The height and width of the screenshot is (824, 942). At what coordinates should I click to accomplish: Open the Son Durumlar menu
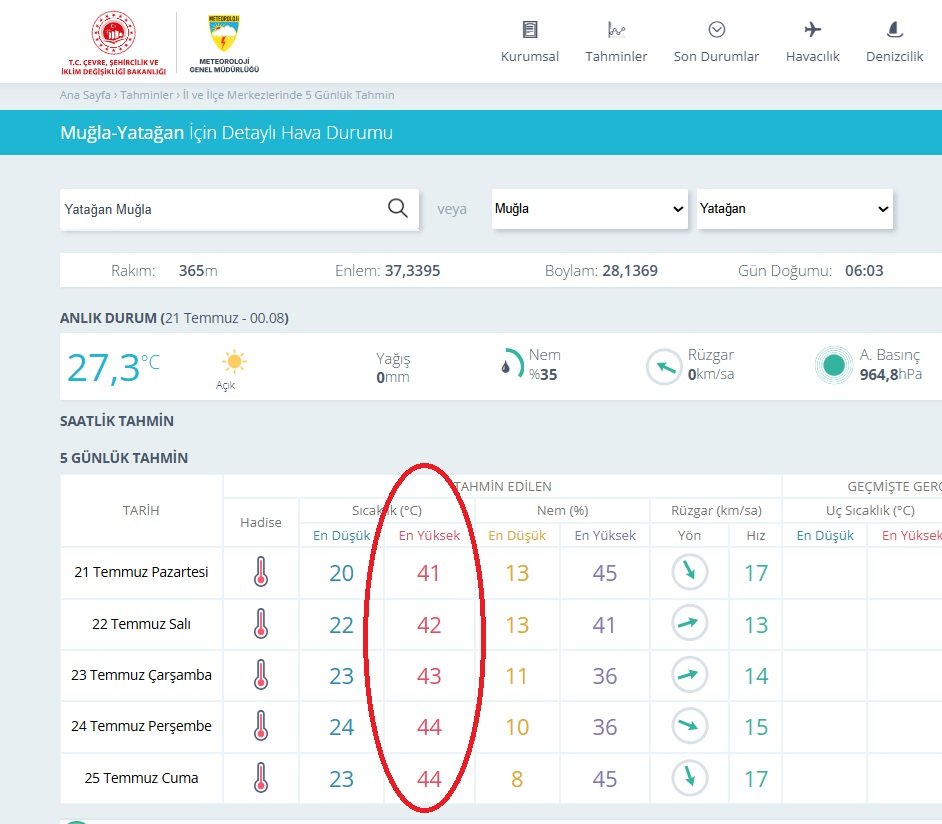coord(716,42)
